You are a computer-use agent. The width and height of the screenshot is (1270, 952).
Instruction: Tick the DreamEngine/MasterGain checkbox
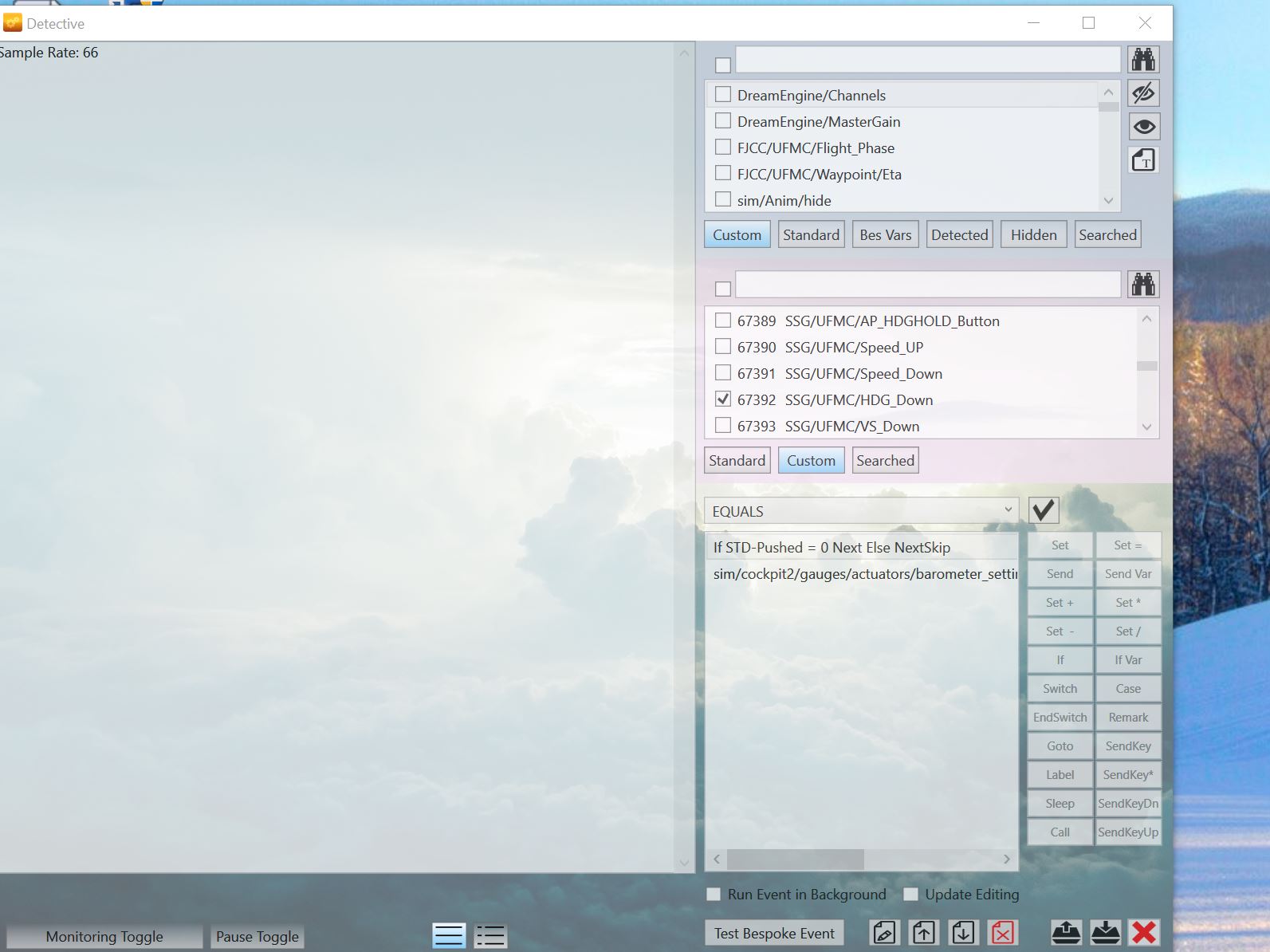723,121
